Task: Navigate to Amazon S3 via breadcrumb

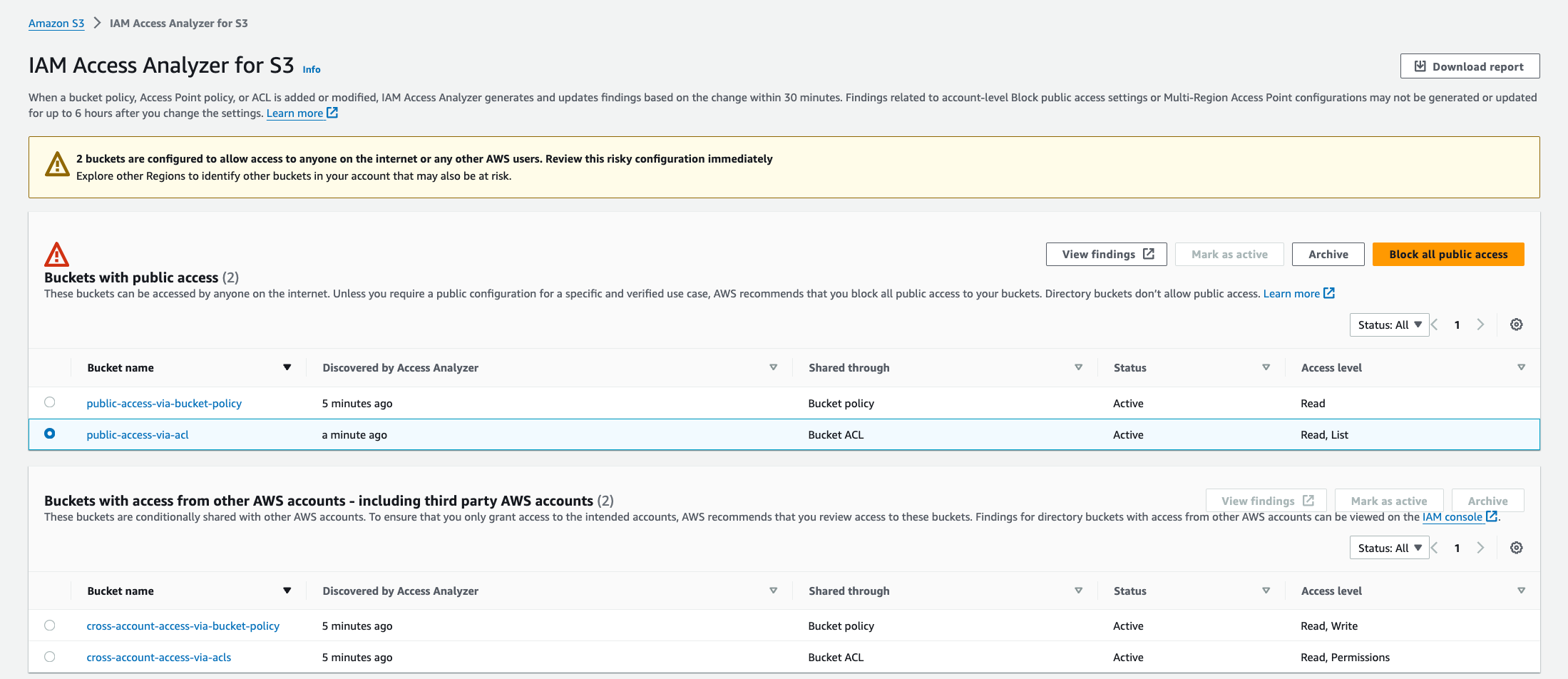Action: (x=56, y=23)
